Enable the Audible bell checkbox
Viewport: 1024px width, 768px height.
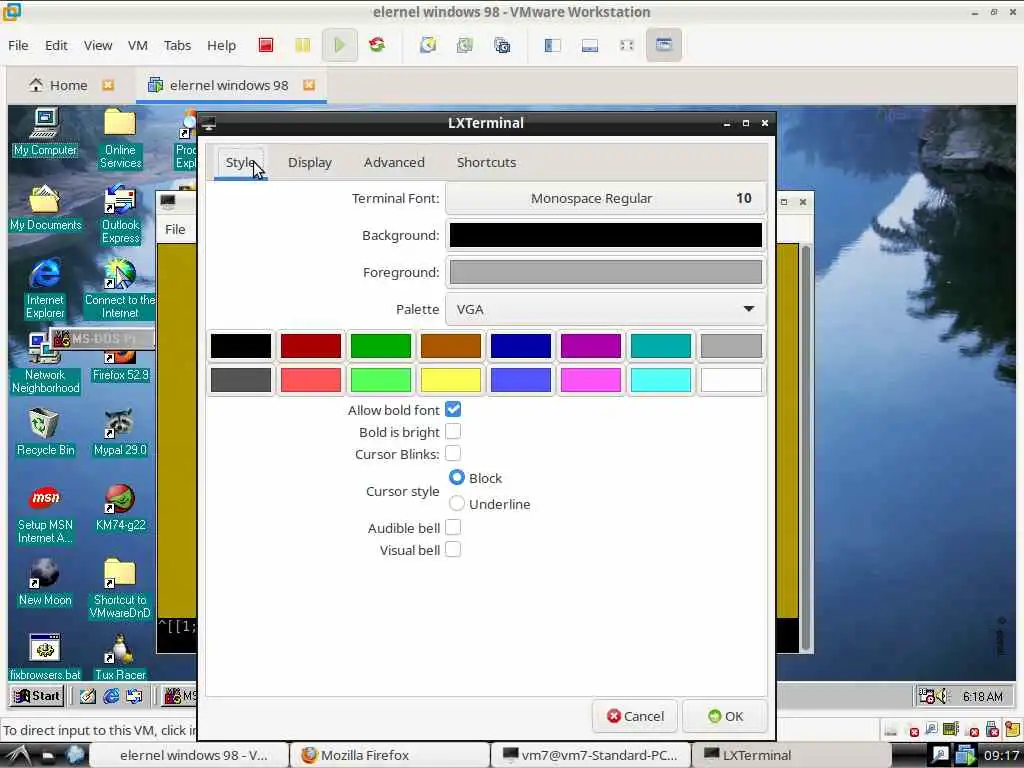click(453, 527)
